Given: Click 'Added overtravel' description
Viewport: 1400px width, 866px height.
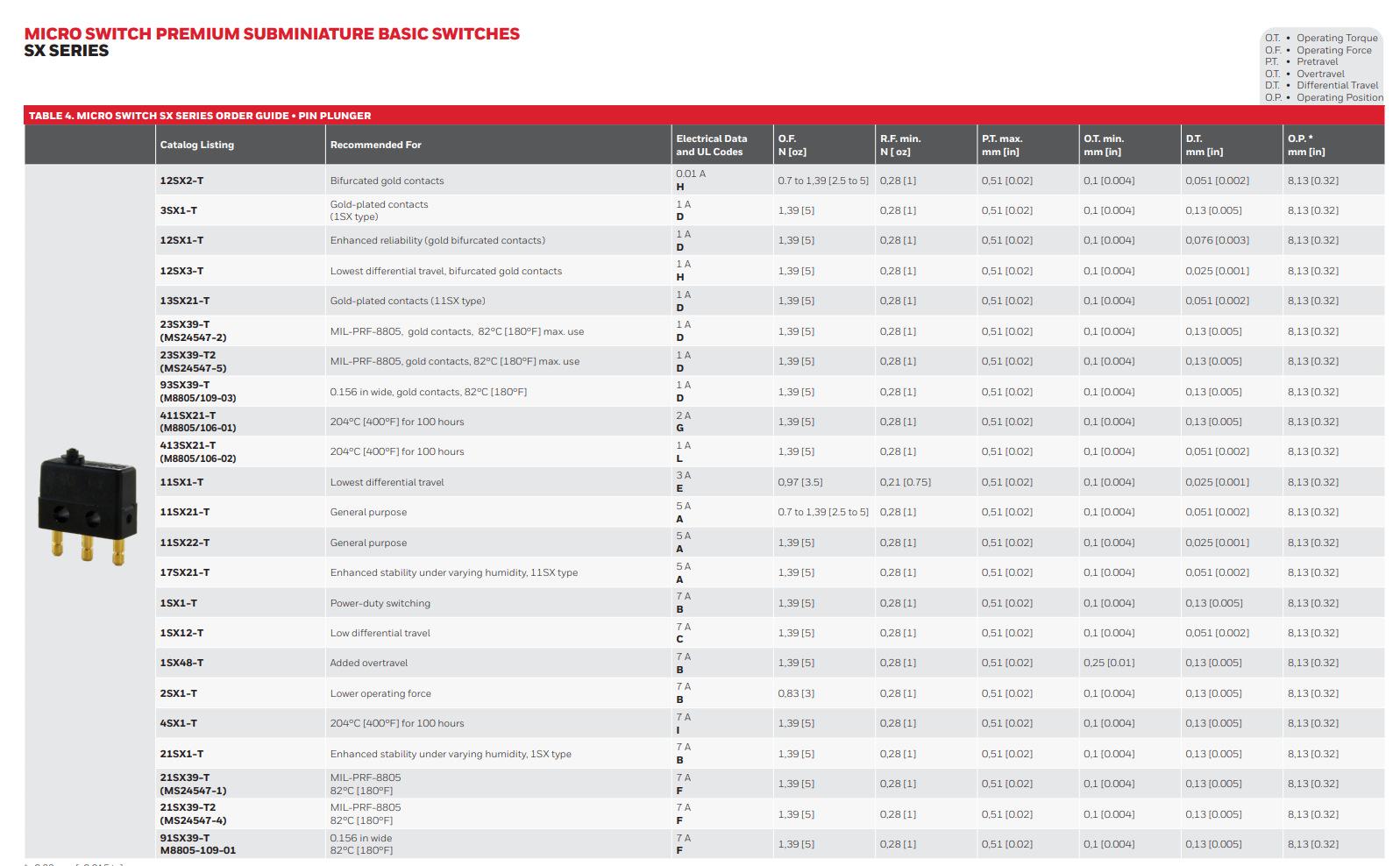Looking at the screenshot, I should coord(368,663).
